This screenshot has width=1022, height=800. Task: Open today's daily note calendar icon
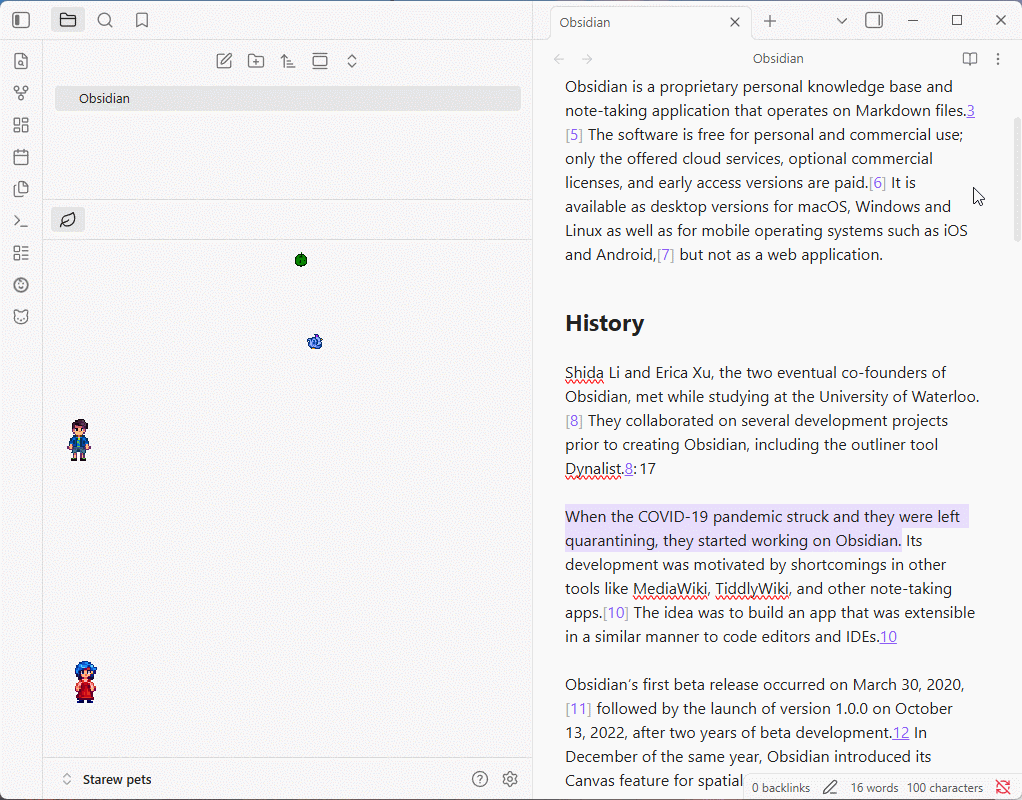tap(21, 157)
